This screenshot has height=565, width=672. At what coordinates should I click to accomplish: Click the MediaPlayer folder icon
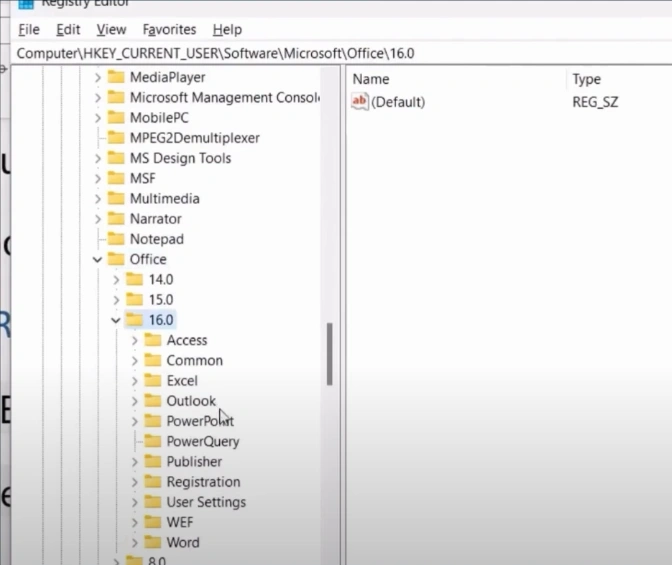pos(116,77)
